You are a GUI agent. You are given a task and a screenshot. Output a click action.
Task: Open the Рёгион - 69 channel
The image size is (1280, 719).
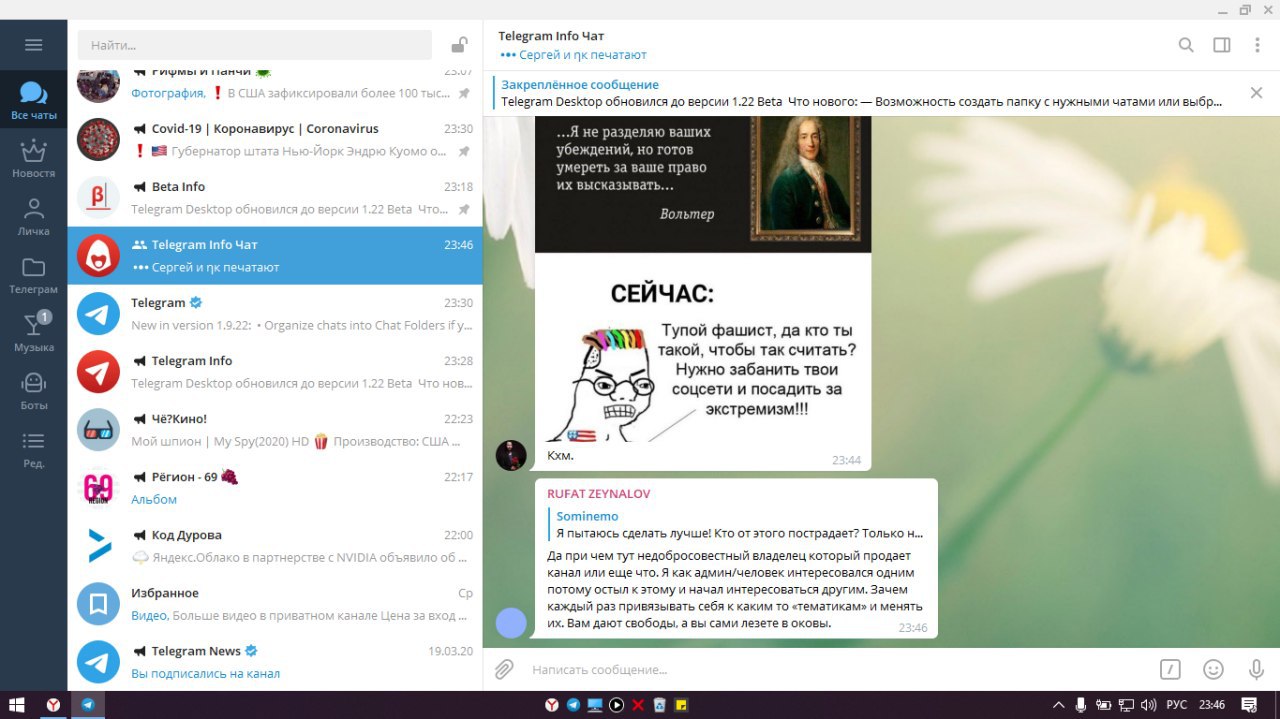pyautogui.click(x=275, y=488)
